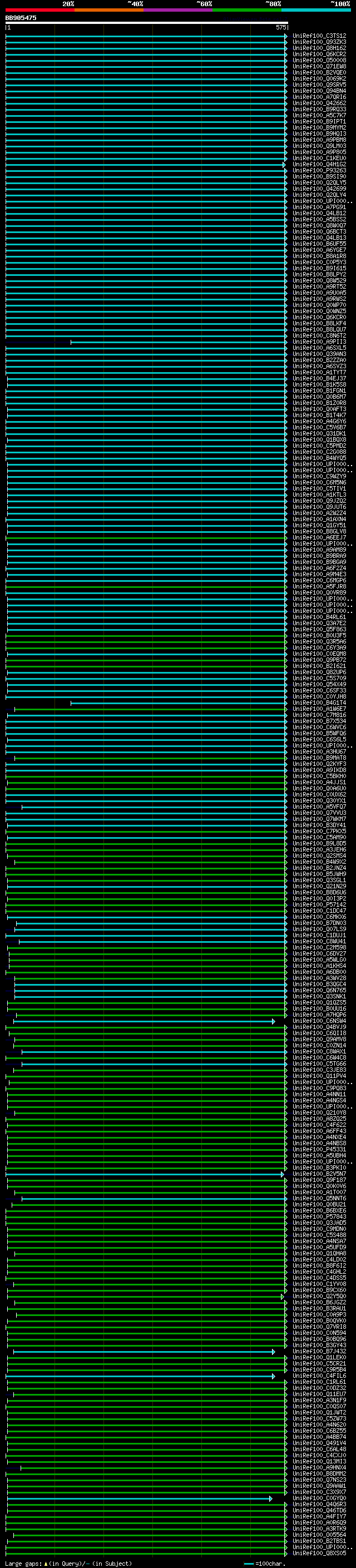Select the UniRef100_A7PG91 label
356x1568 pixels.
click(319, 207)
